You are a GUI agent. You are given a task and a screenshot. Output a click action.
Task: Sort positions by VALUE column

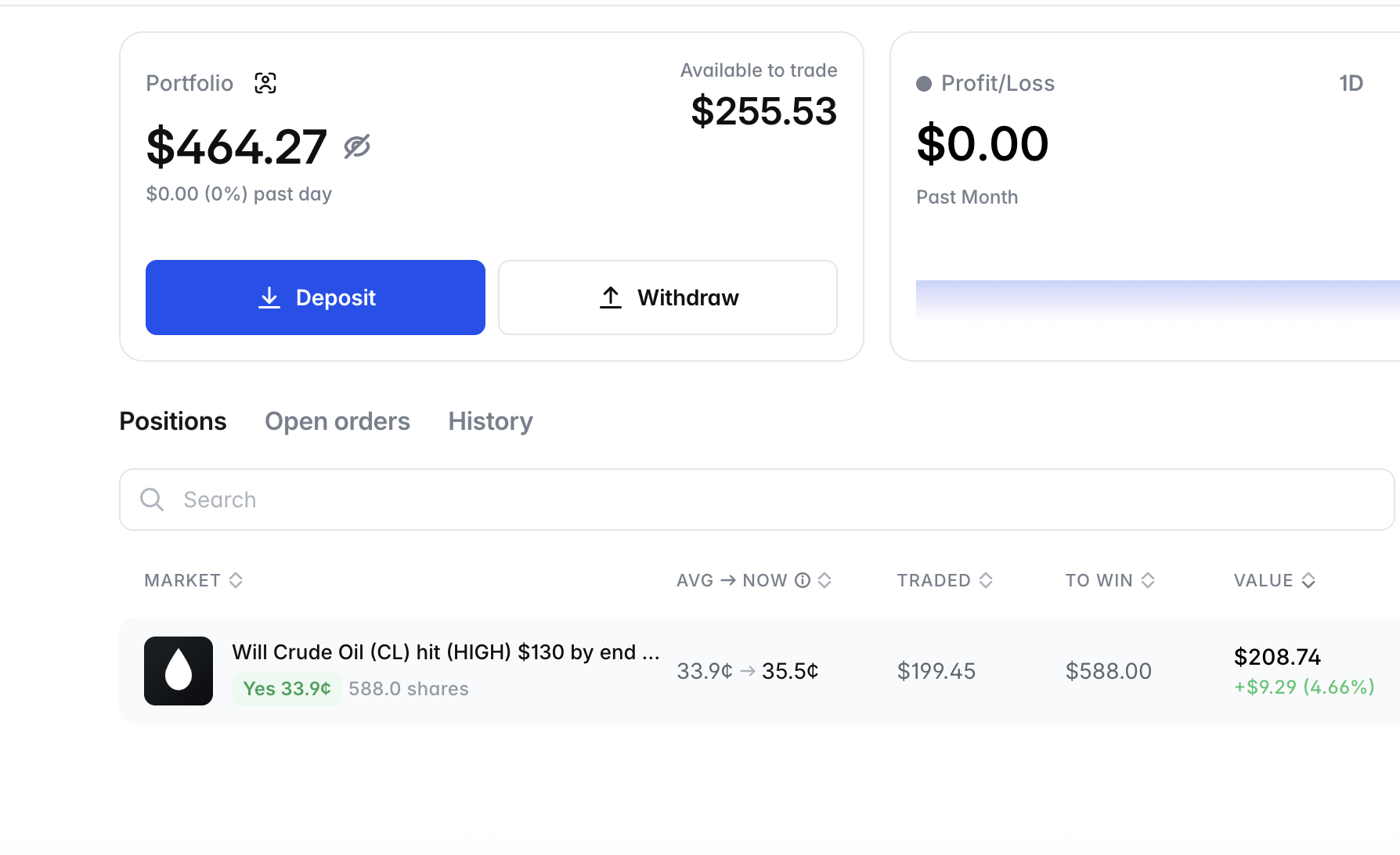[1274, 580]
